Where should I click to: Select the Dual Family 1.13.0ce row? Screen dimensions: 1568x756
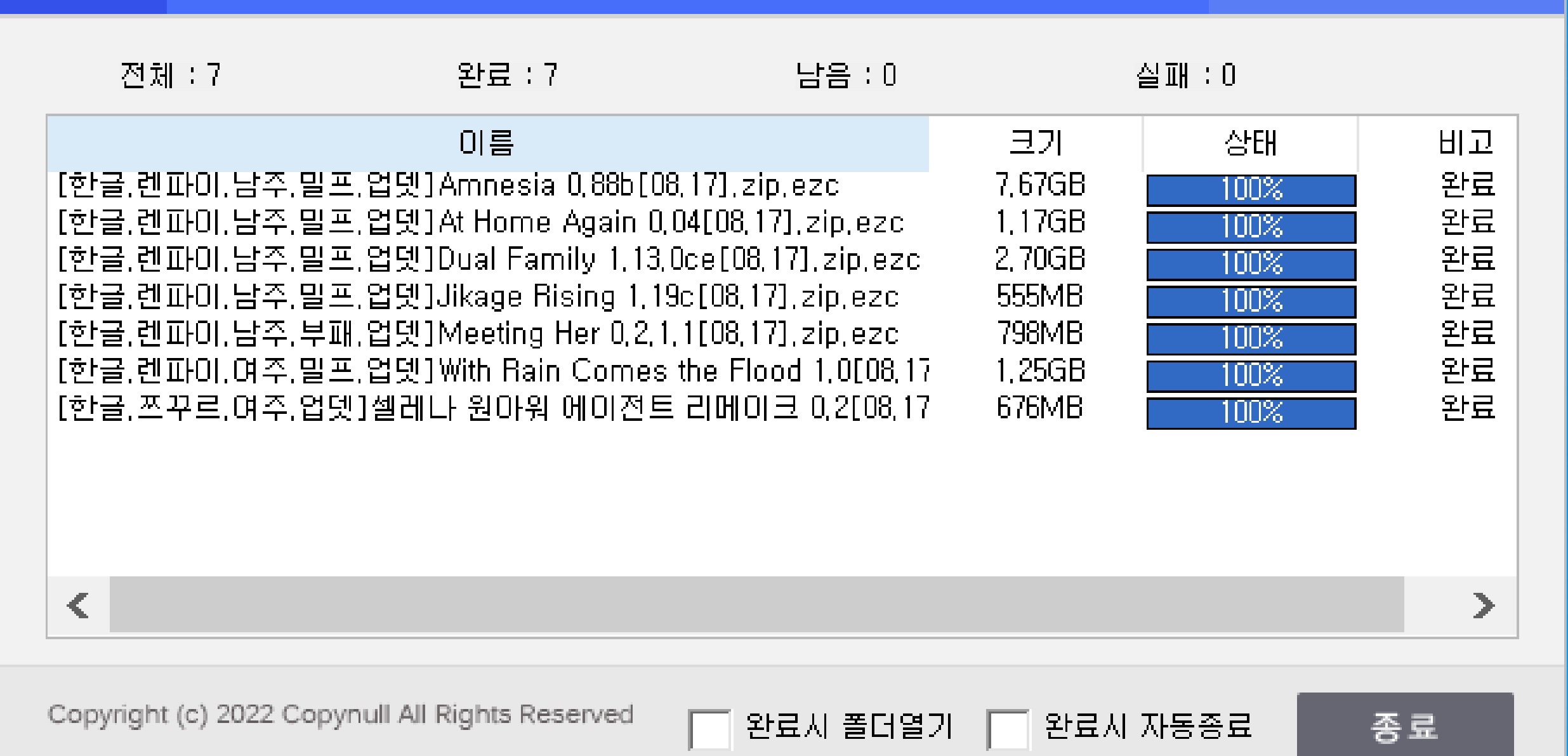(x=489, y=260)
